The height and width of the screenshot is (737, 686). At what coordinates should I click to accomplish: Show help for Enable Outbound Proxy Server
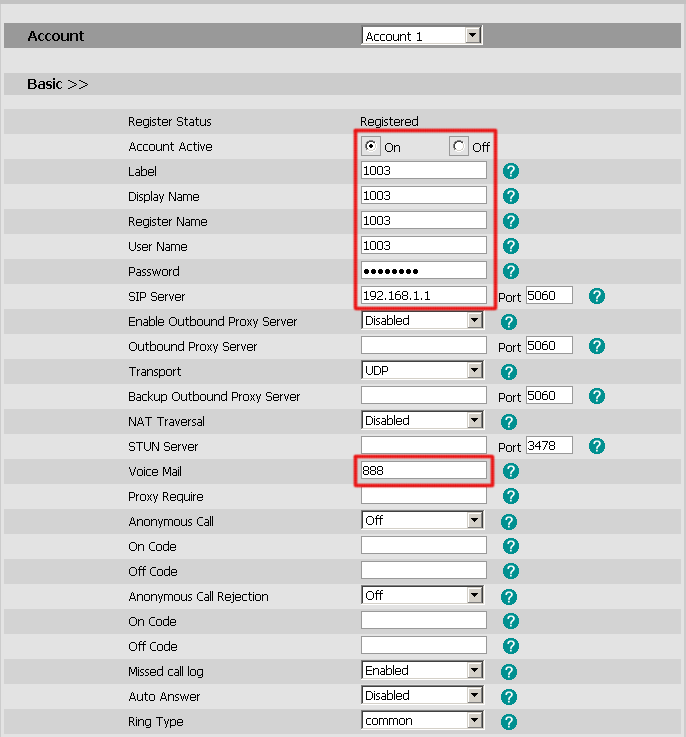[509, 321]
